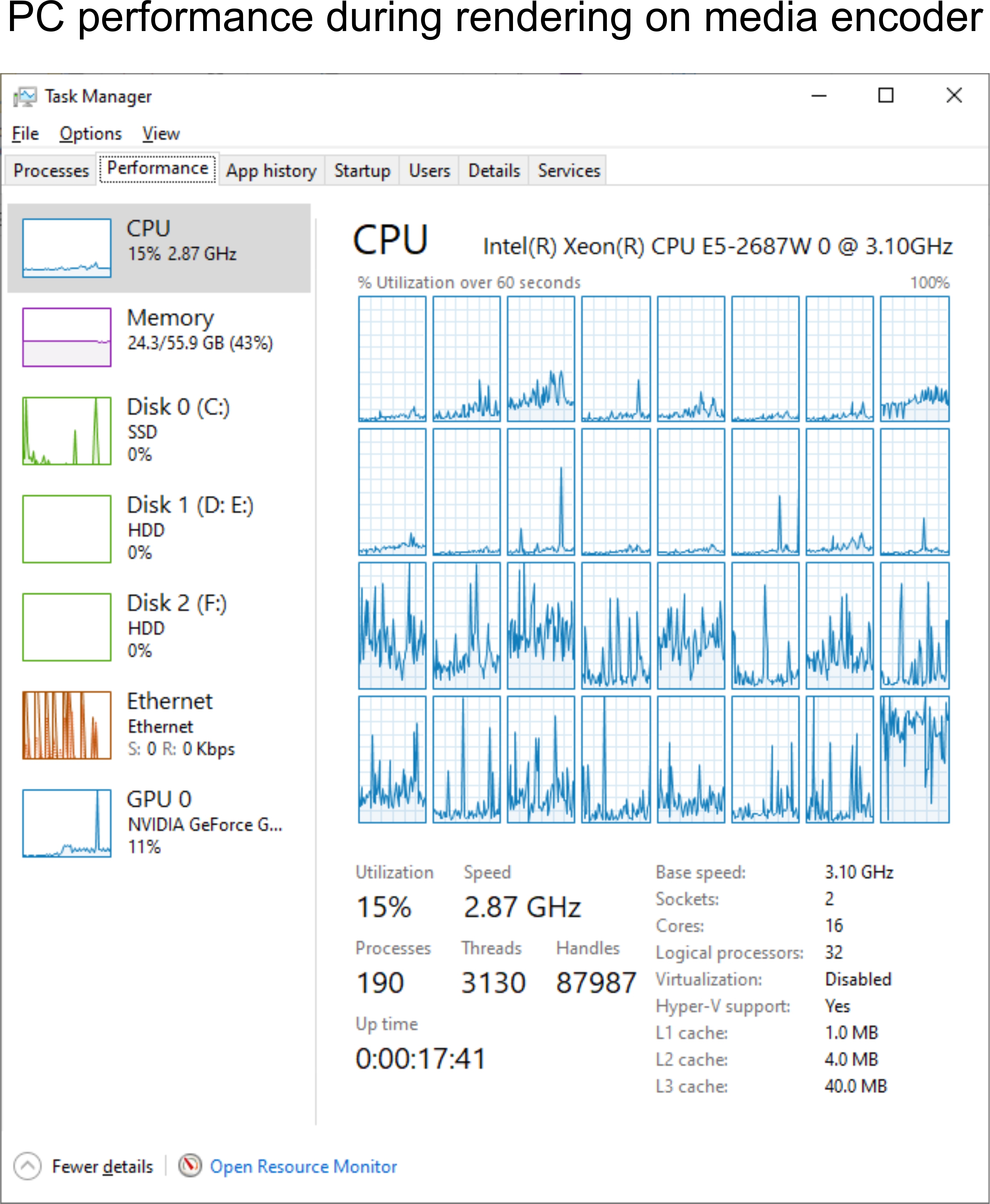
Task: Select the CPU mini graph thumbnail
Action: click(67, 248)
